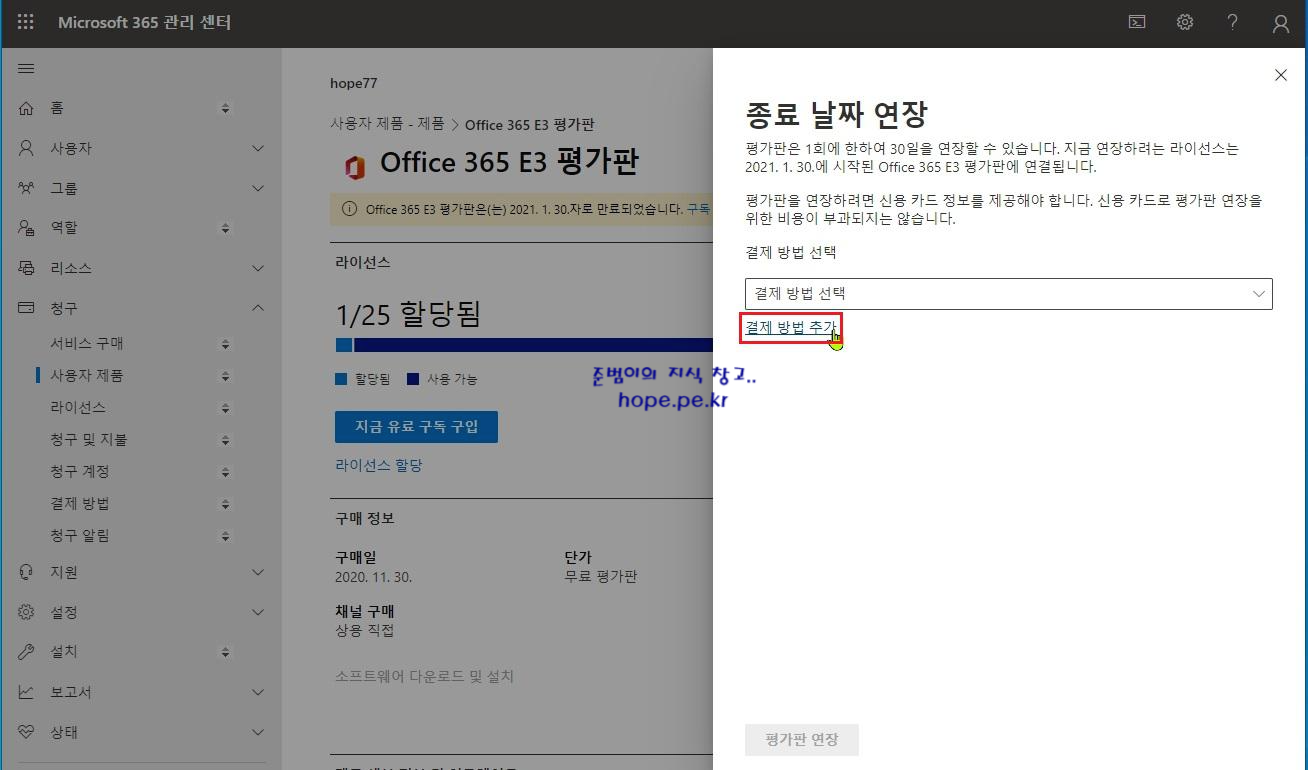Open 청구 및 지불 in sidebar
Viewport: 1308px width, 770px height.
point(89,440)
